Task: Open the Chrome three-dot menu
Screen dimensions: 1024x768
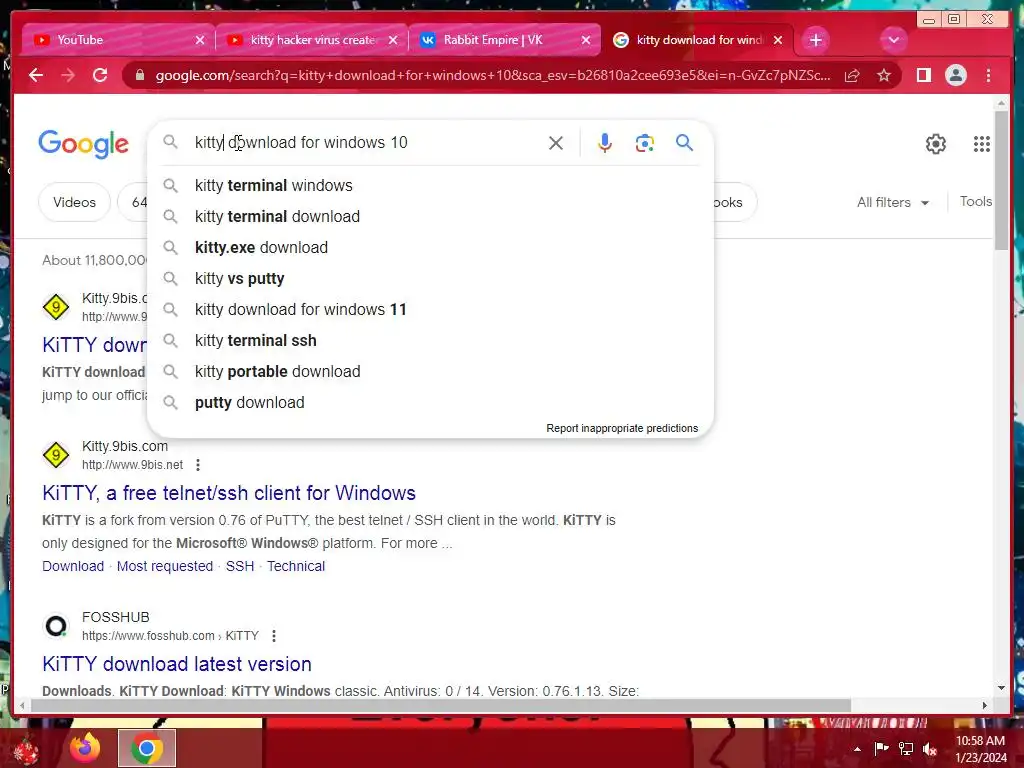Action: click(x=988, y=76)
